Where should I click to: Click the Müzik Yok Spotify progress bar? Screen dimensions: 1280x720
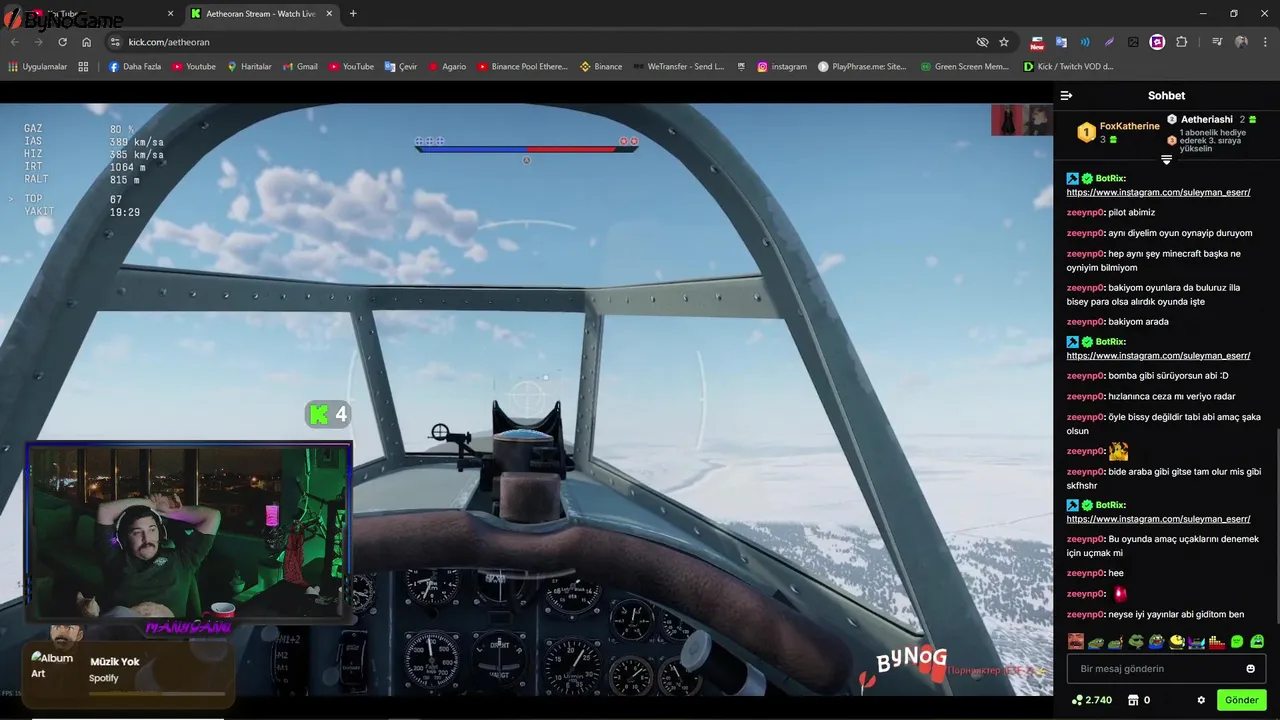[x=156, y=693]
